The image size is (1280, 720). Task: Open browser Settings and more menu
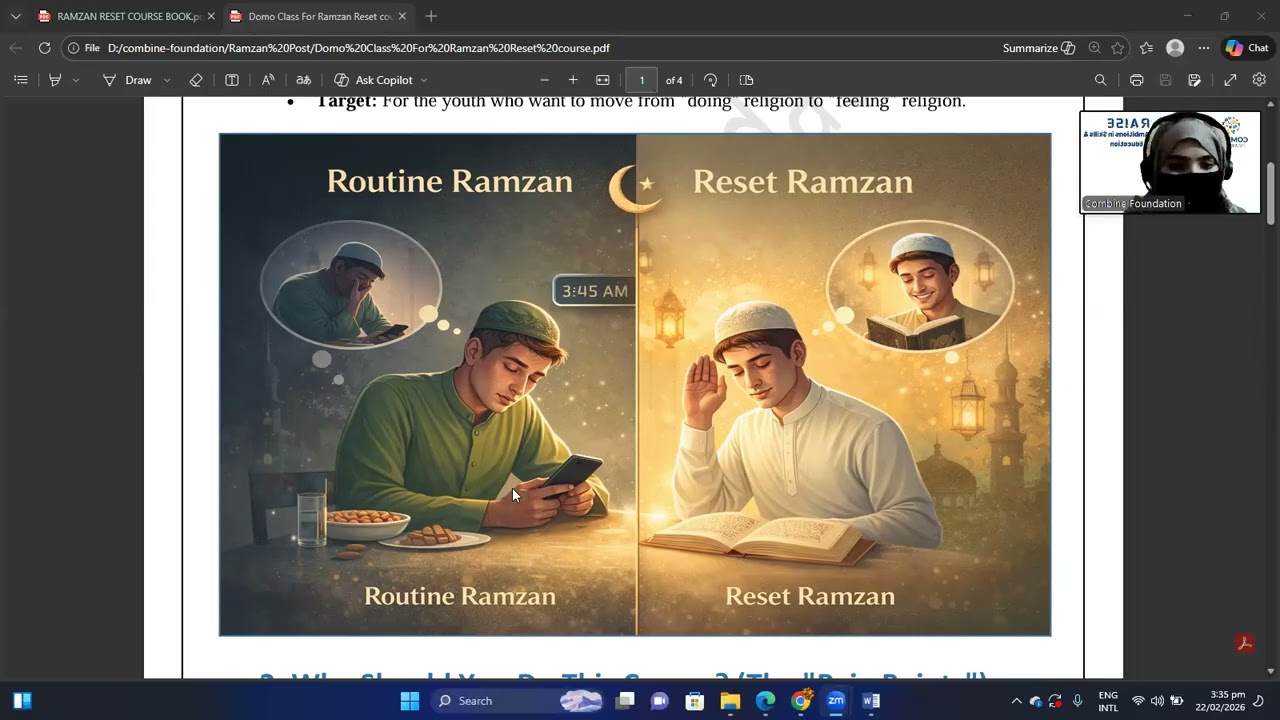click(1204, 48)
